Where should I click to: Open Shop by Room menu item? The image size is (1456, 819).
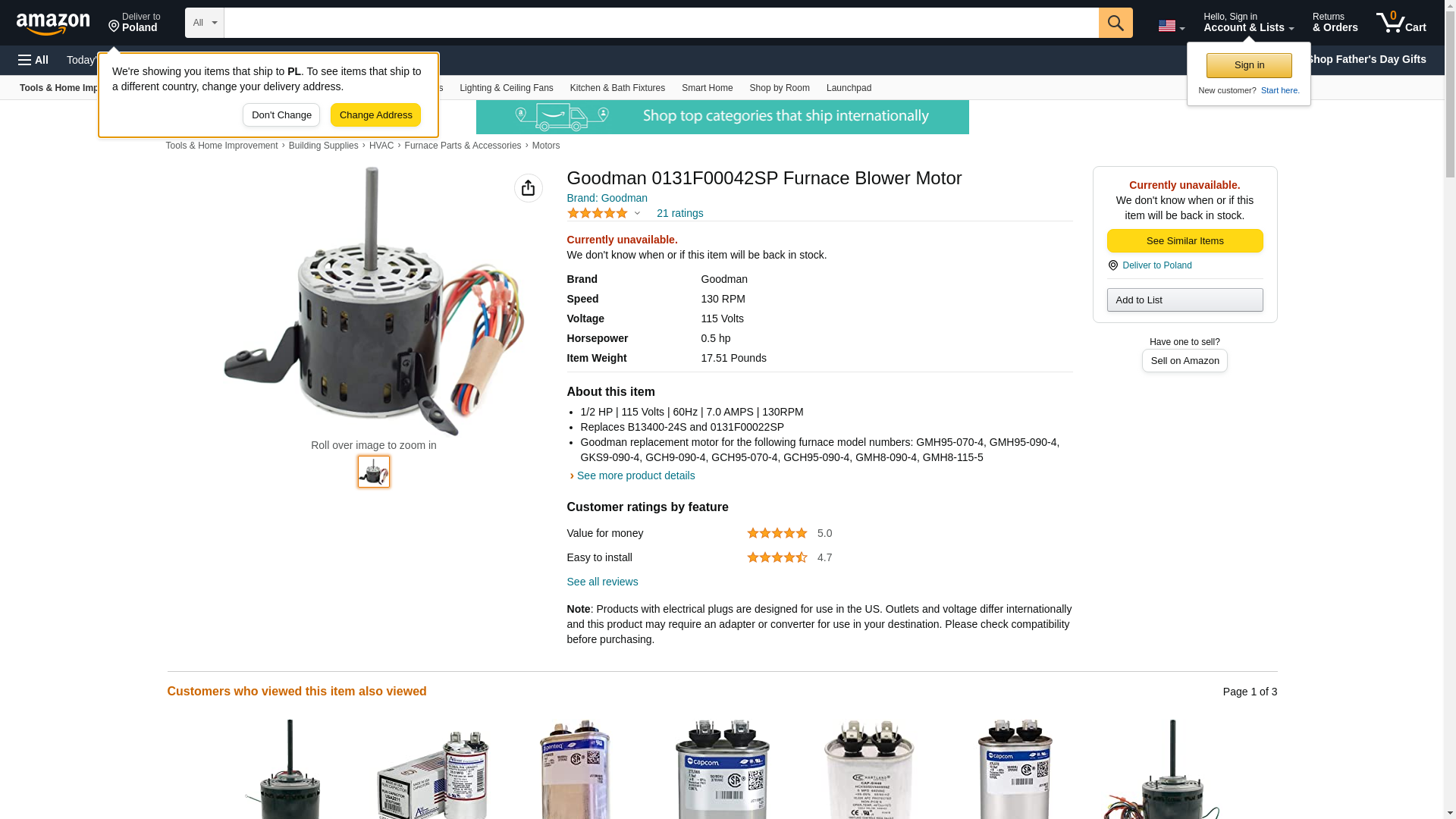780,88
